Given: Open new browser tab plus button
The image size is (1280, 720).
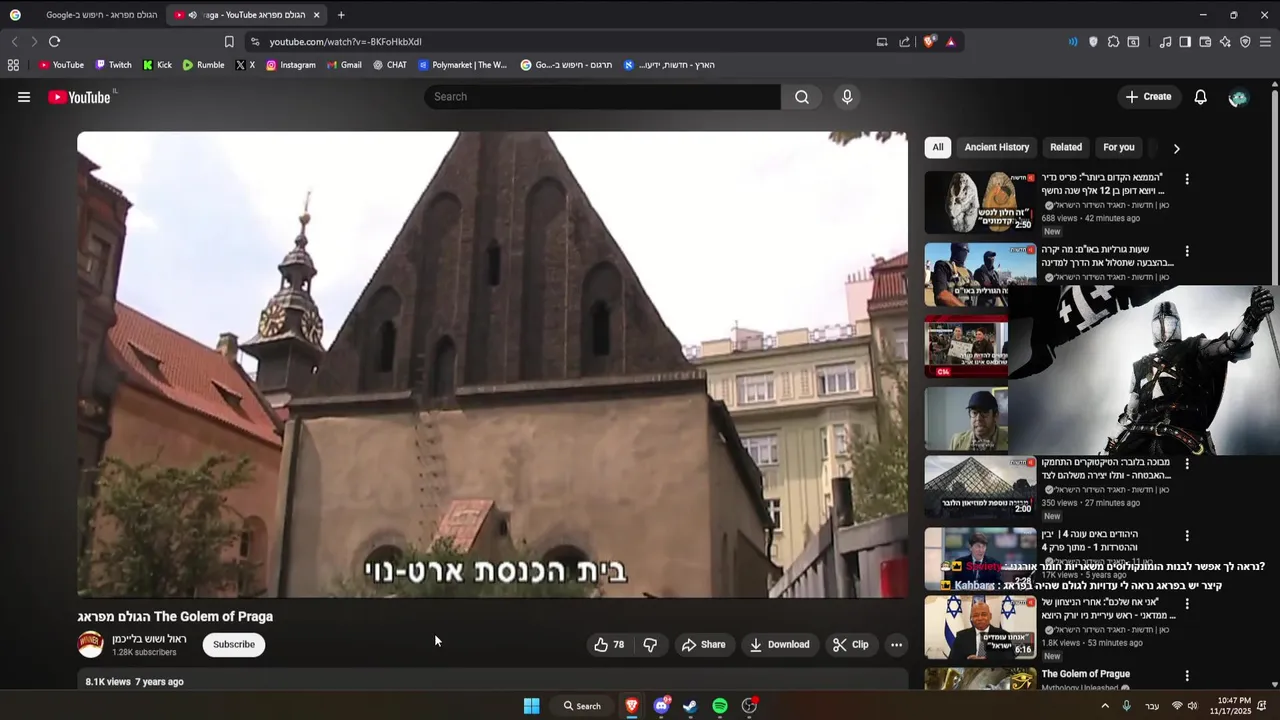Looking at the screenshot, I should (341, 15).
